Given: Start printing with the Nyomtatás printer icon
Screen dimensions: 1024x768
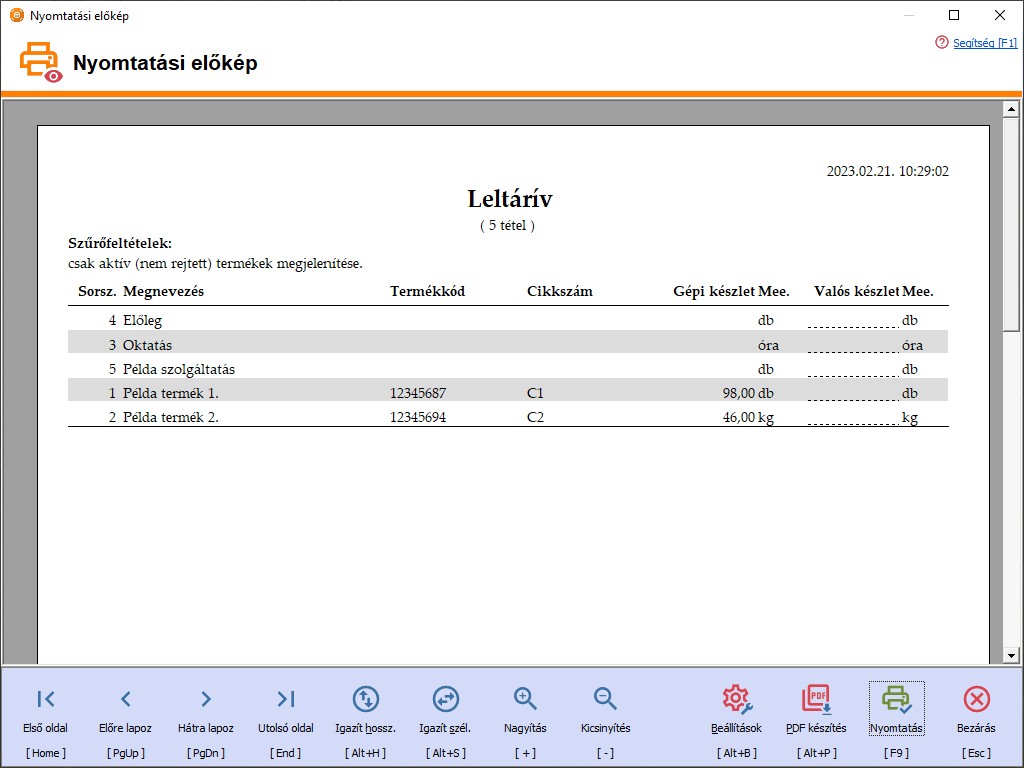Looking at the screenshot, I should 895,699.
